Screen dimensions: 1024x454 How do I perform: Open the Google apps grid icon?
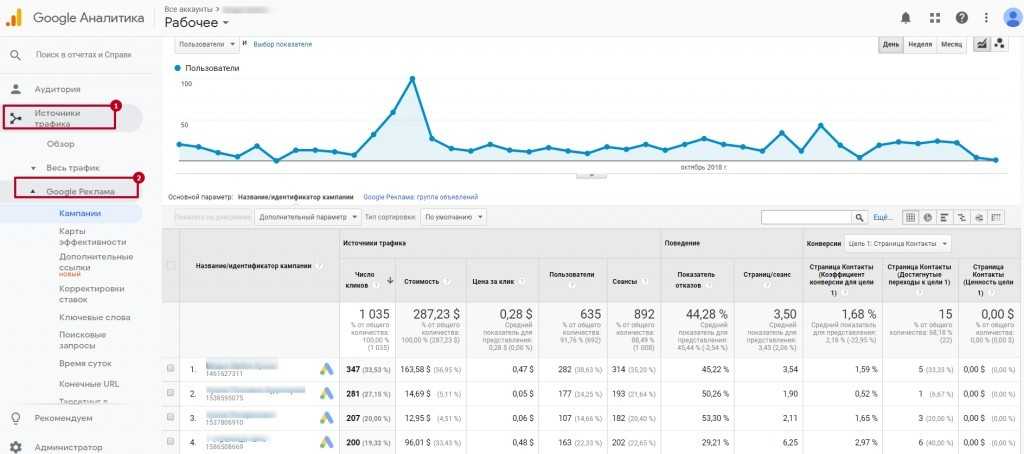[934, 18]
